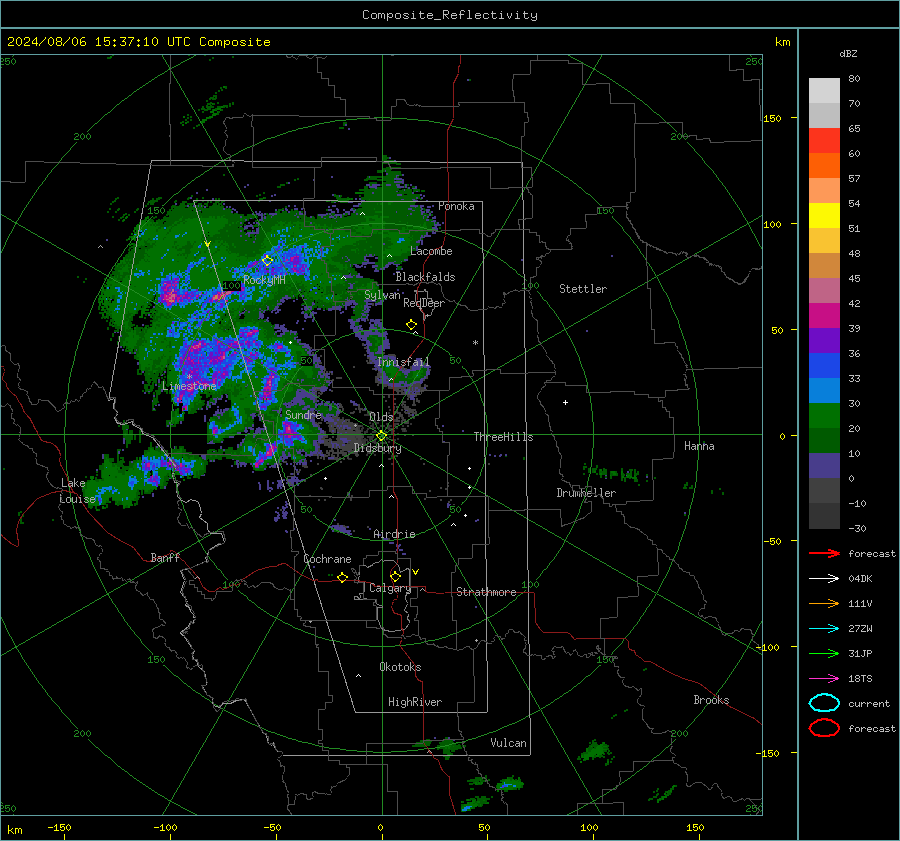Click the Calgary city label
This screenshot has height=841, width=900.
click(390, 588)
